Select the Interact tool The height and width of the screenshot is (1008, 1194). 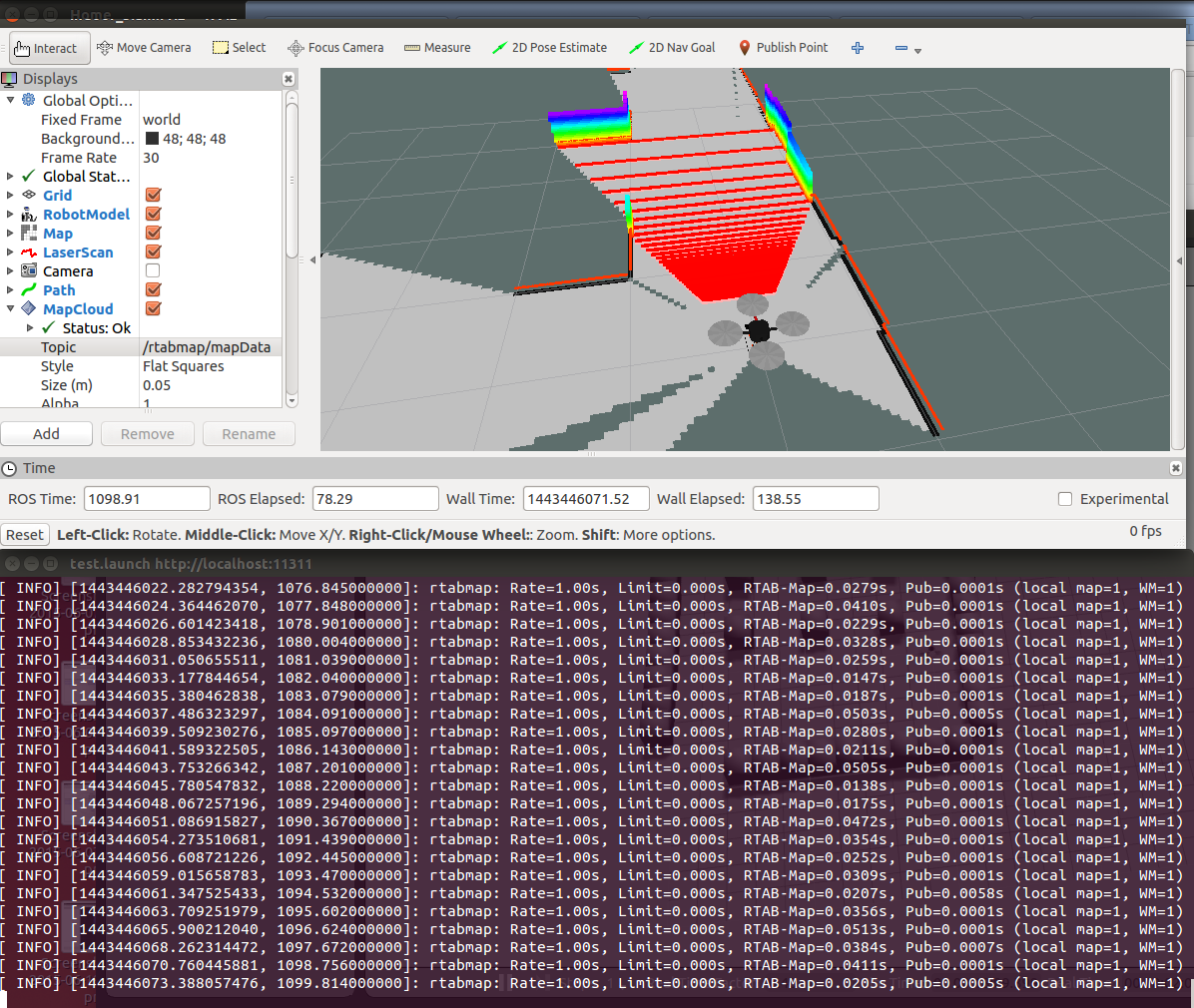[x=46, y=48]
